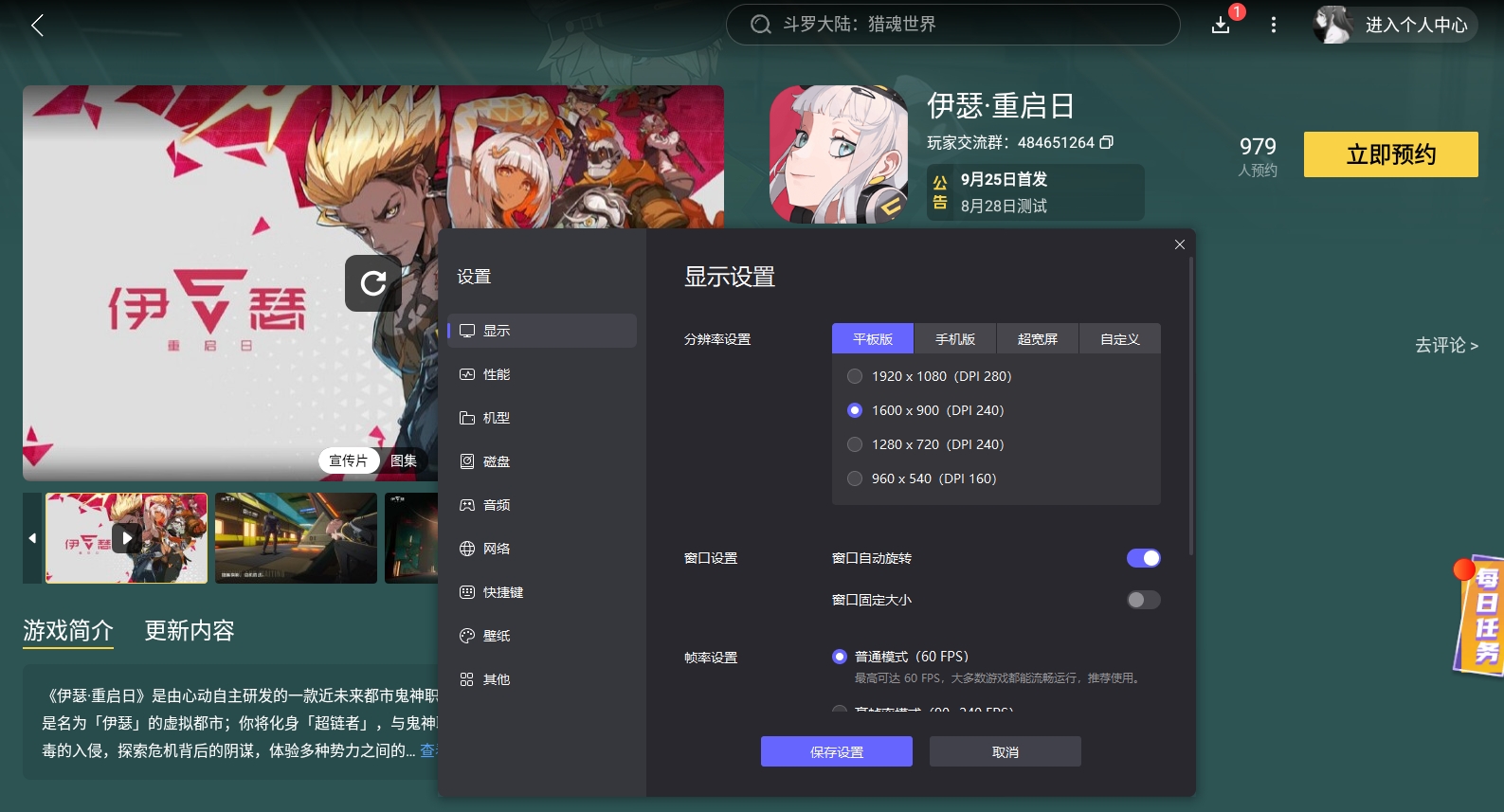Select the third screenshot thumbnail
This screenshot has height=812, width=1504.
tap(411, 538)
